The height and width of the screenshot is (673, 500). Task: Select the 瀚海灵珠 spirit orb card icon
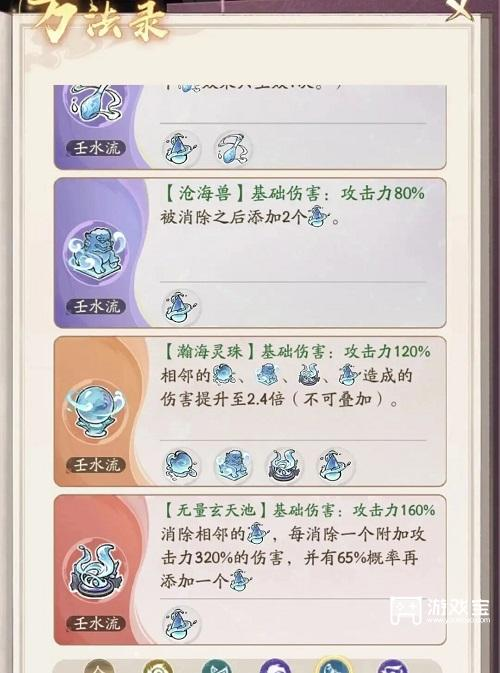95,410
